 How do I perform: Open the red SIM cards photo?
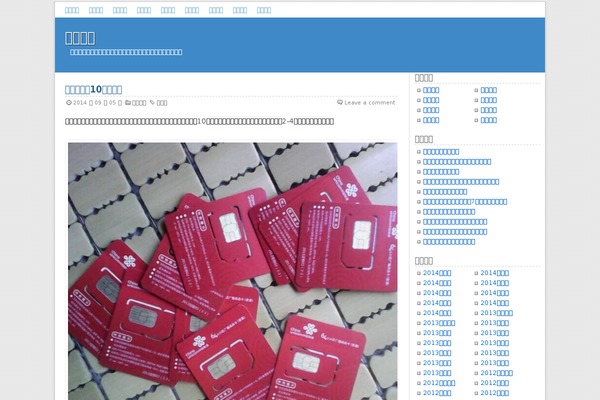click(x=233, y=271)
